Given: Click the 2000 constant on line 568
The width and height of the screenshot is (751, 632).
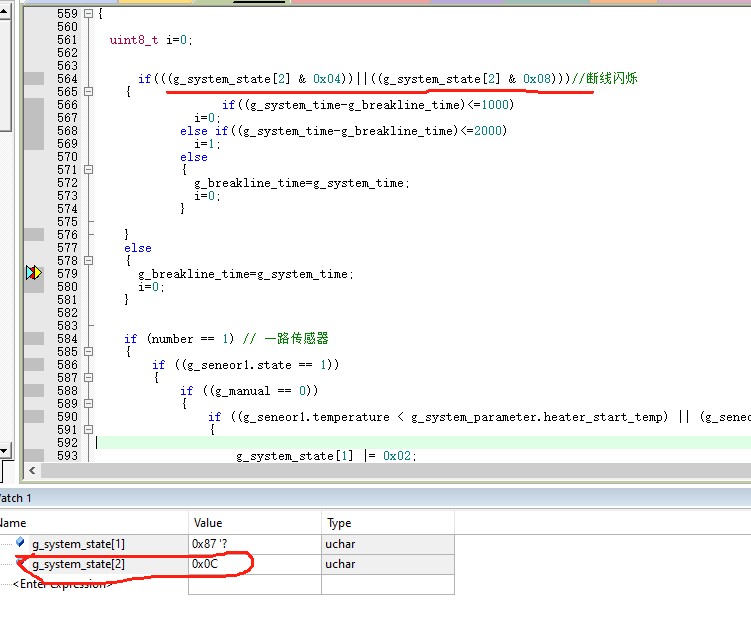Looking at the screenshot, I should coord(488,131).
